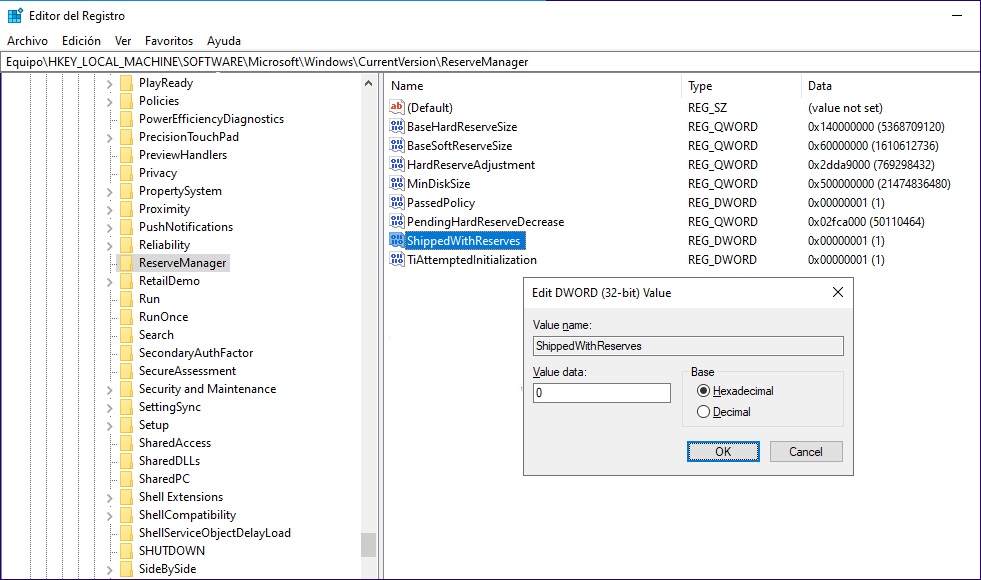The width and height of the screenshot is (981, 580).
Task: Expand the Proximity key
Action: (109, 210)
